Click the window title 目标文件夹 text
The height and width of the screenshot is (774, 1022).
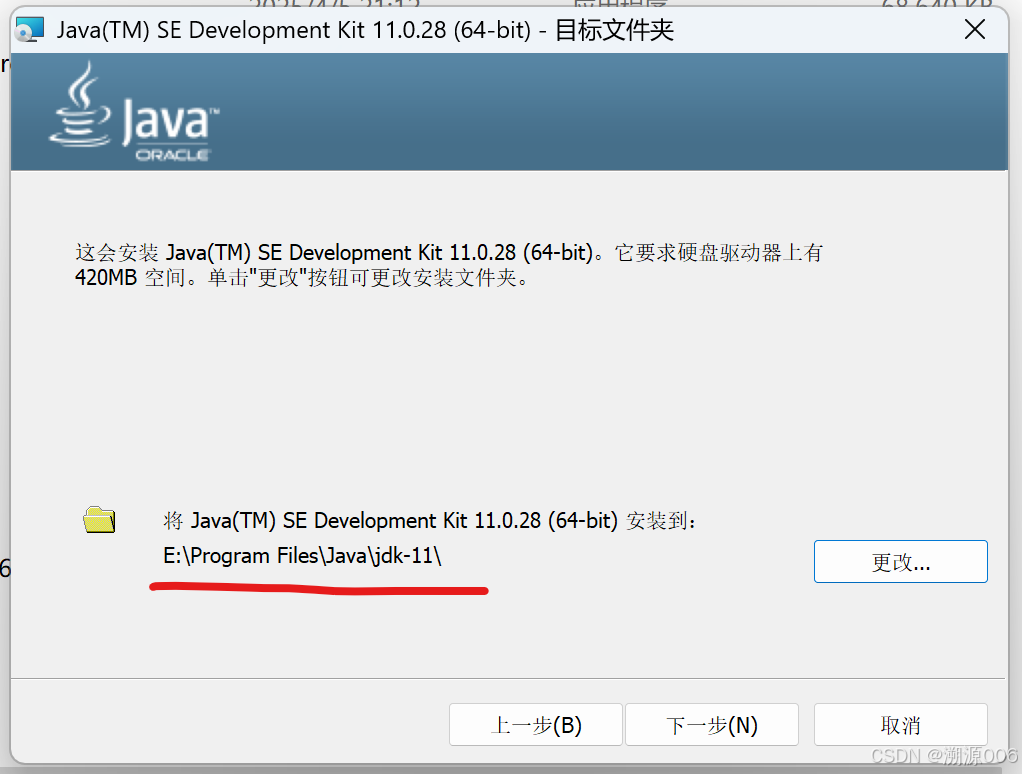coord(614,30)
